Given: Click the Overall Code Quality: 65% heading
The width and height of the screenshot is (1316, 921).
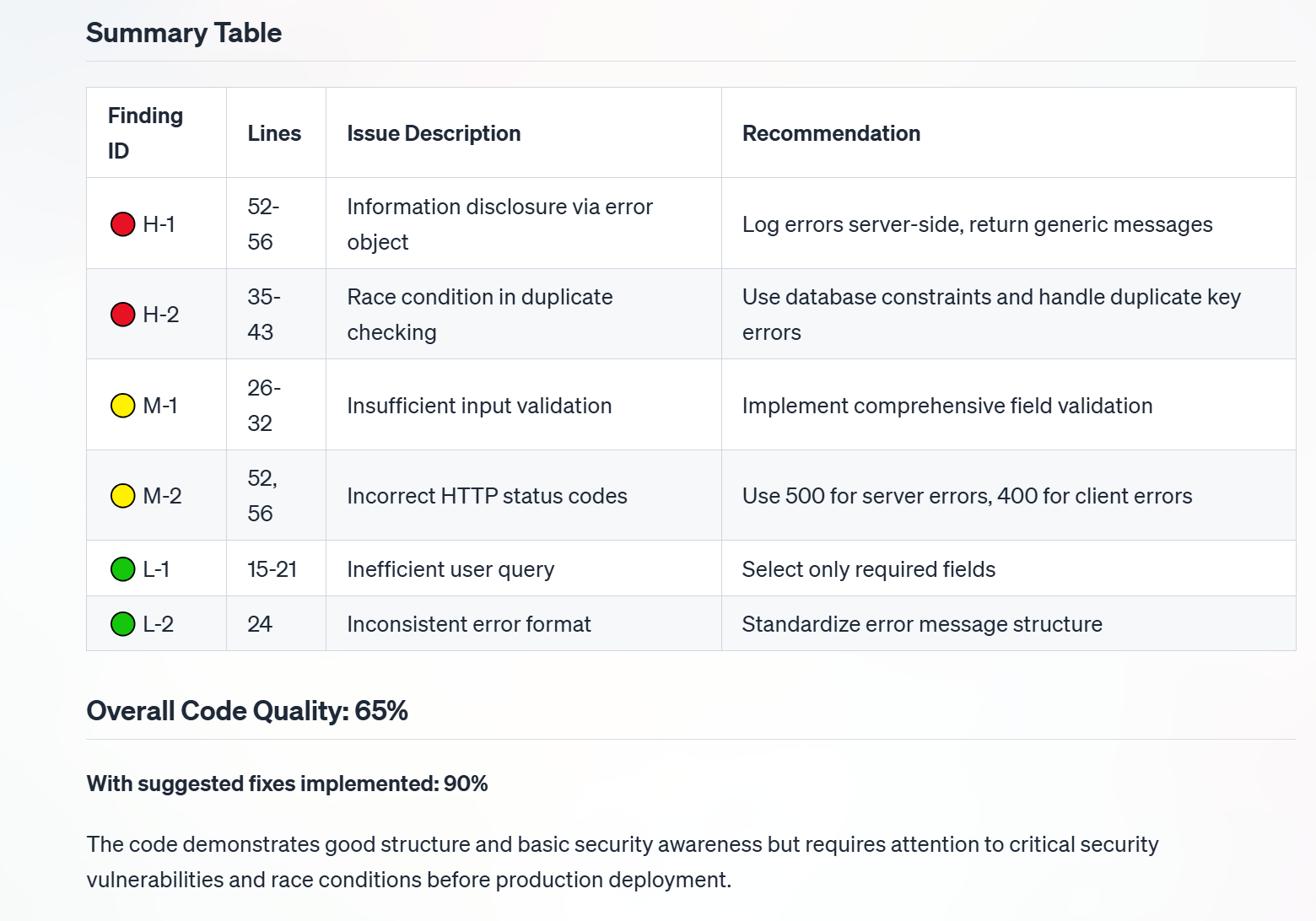Looking at the screenshot, I should [x=247, y=711].
